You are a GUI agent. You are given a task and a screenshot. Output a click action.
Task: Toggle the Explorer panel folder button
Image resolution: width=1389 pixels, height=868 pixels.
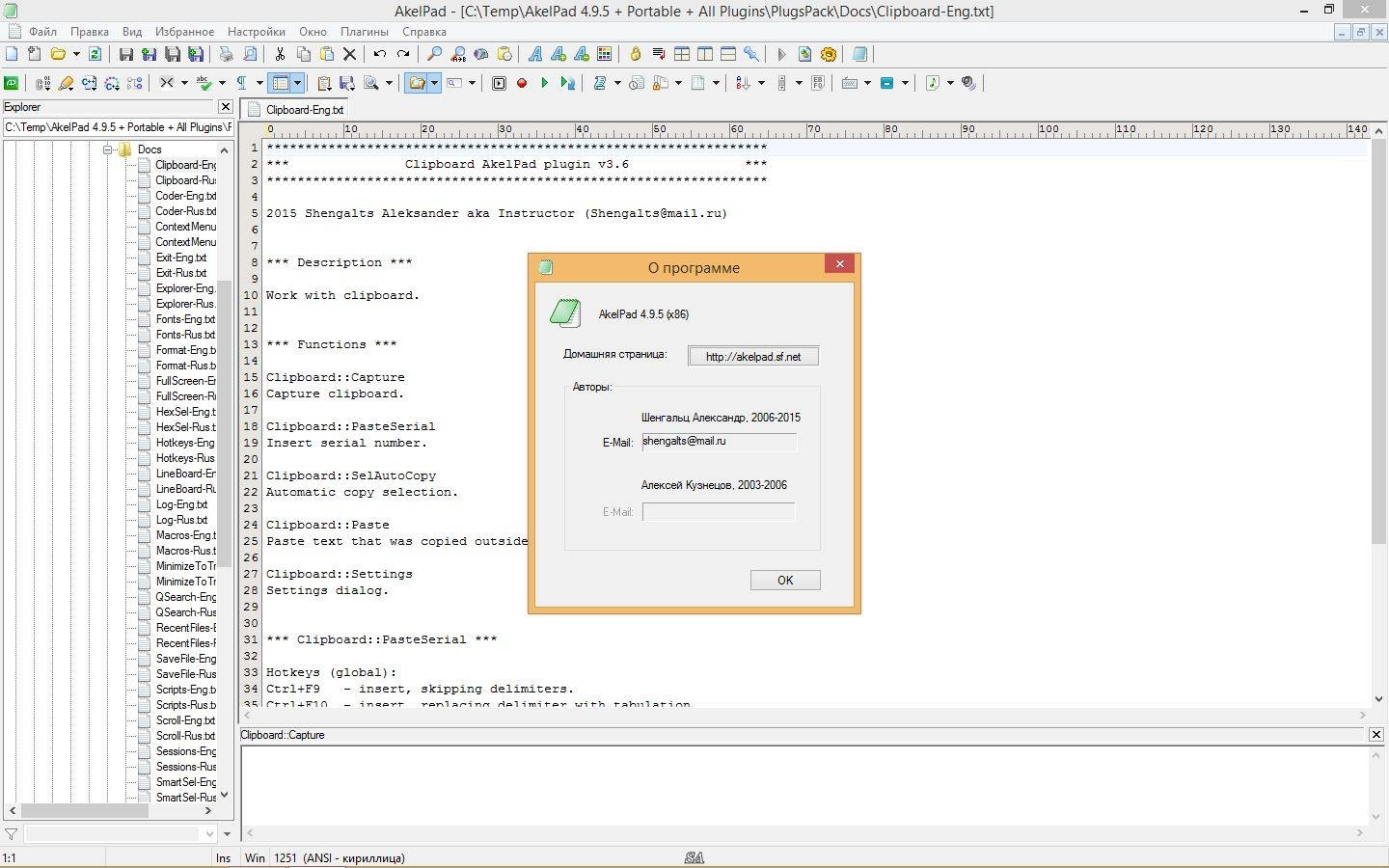pos(417,83)
